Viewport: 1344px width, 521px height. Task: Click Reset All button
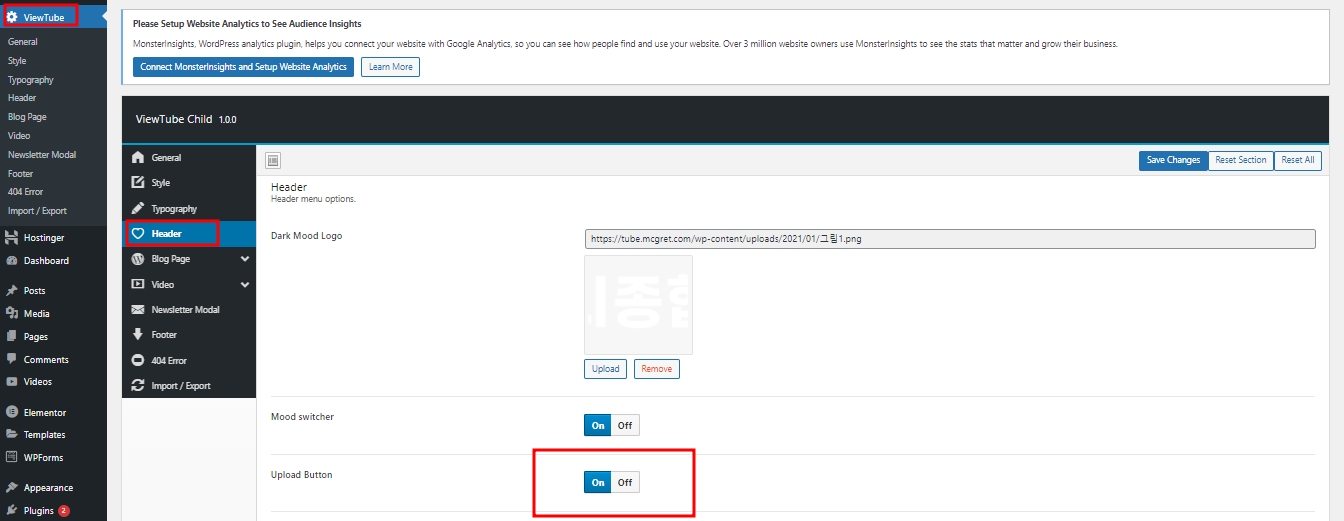coord(1298,160)
